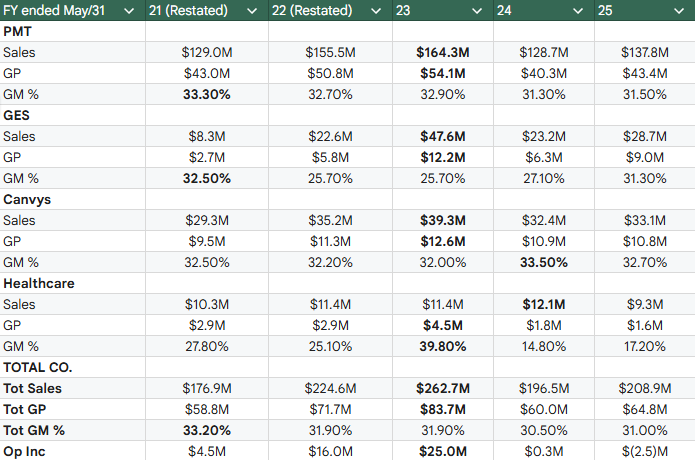Select PMT GP cell $43.0M
This screenshot has height=460, width=695.
click(207, 73)
